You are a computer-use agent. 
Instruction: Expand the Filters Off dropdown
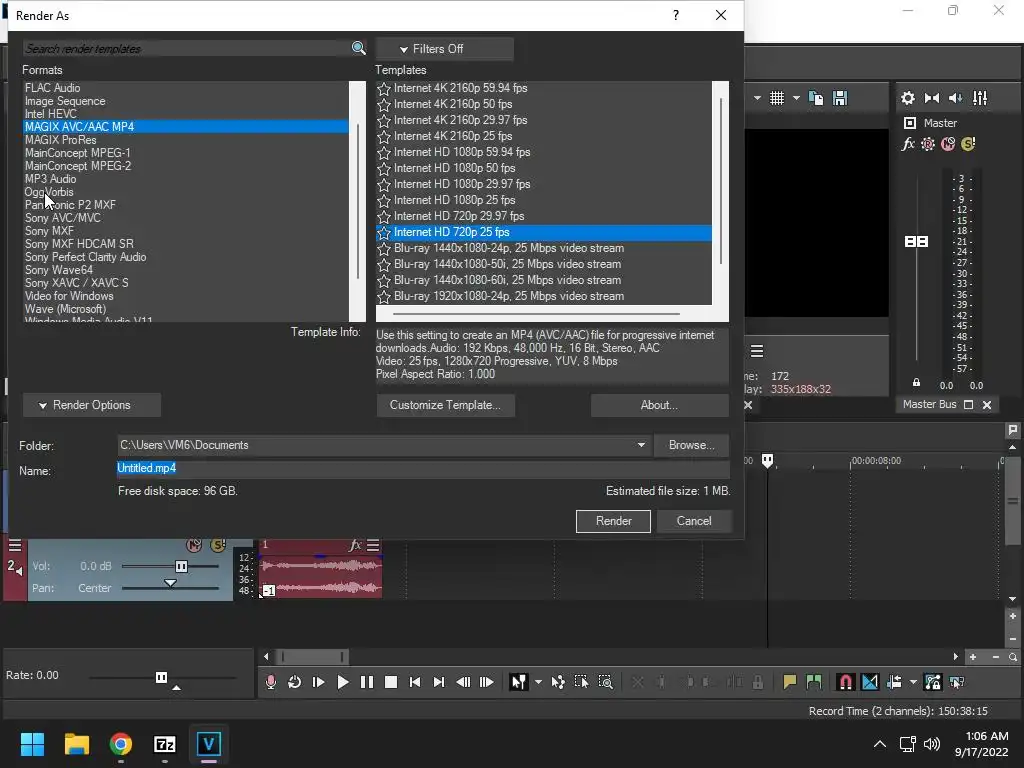pos(444,49)
